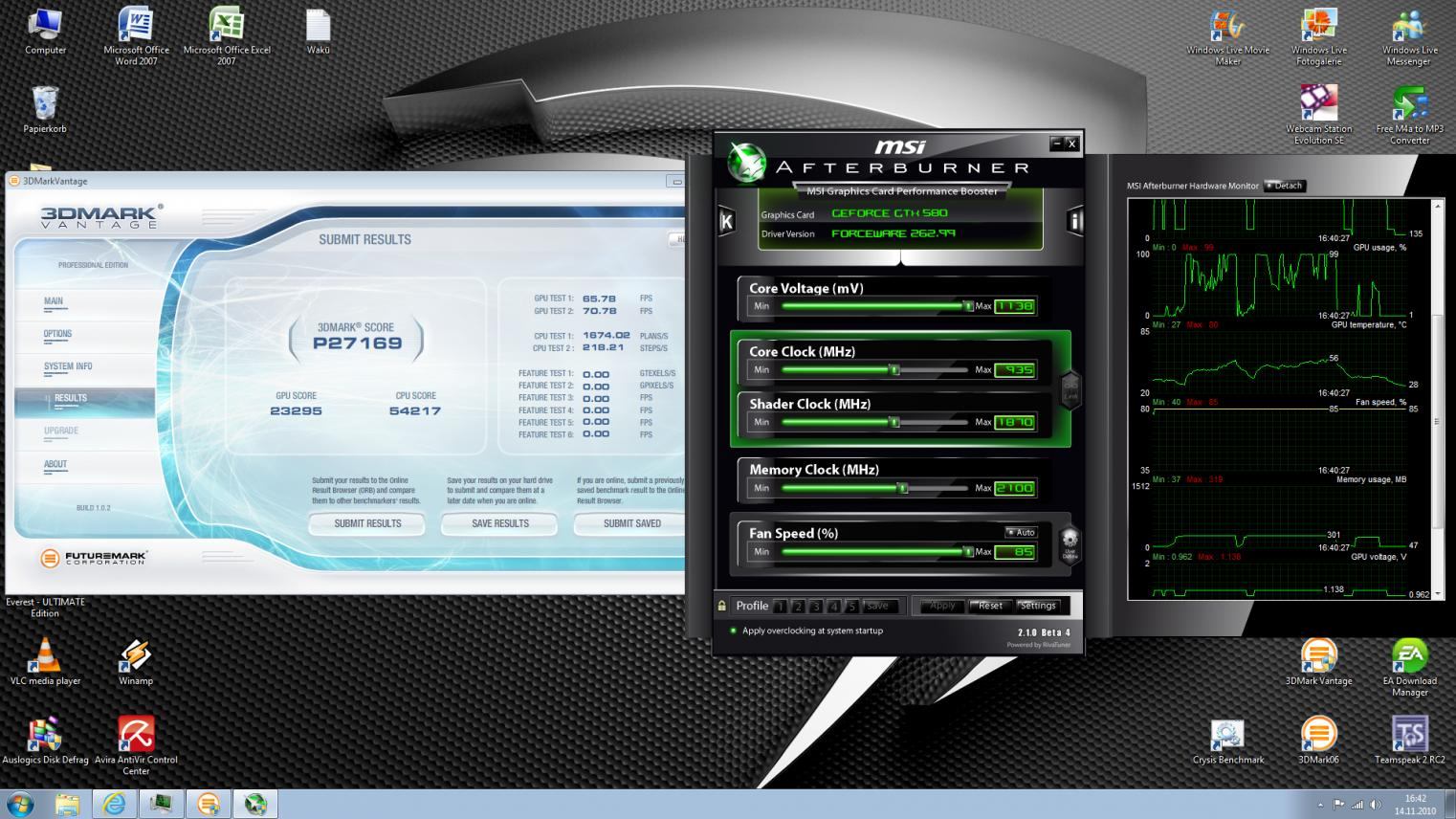Screen dimensions: 1456x819
Task: Open the Kombustor K button in Afterburner
Action: tap(726, 222)
